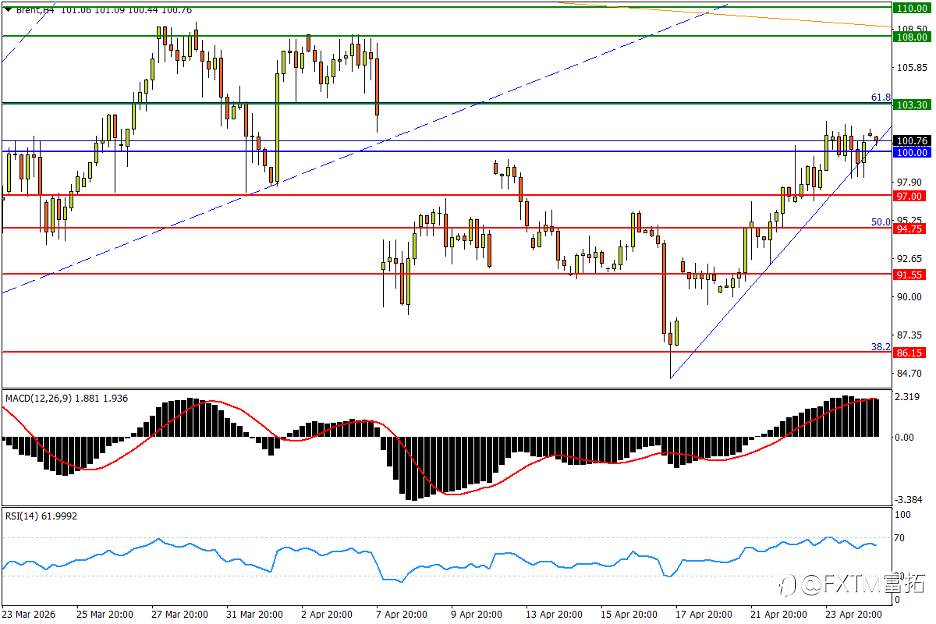Select the red 86.15 level label
The width and height of the screenshot is (936, 624).
click(x=909, y=353)
